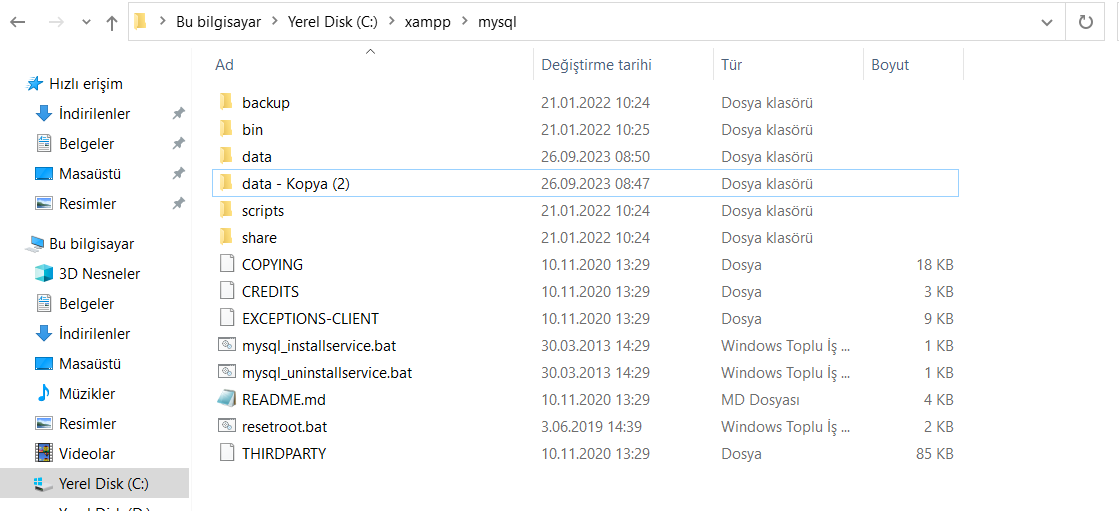
Task: Expand chevron between xampp and mysql breadcrumbs
Action: point(465,22)
